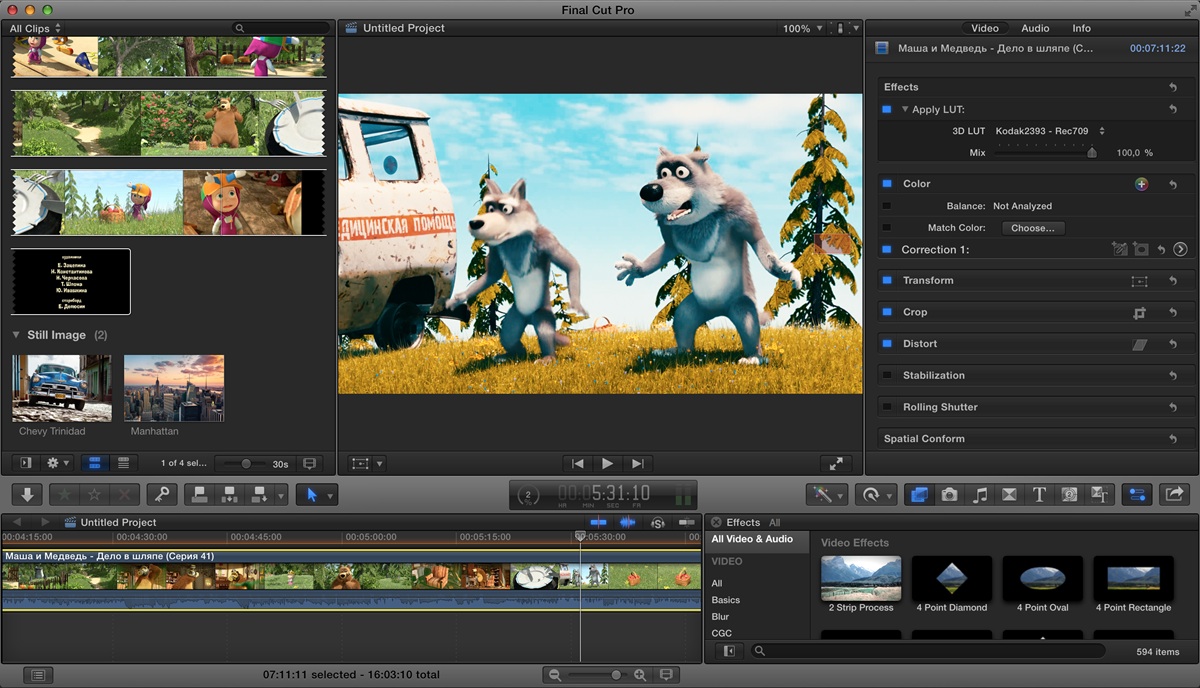The image size is (1200, 688).
Task: Open the Retime speed dropdown
Action: click(877, 494)
